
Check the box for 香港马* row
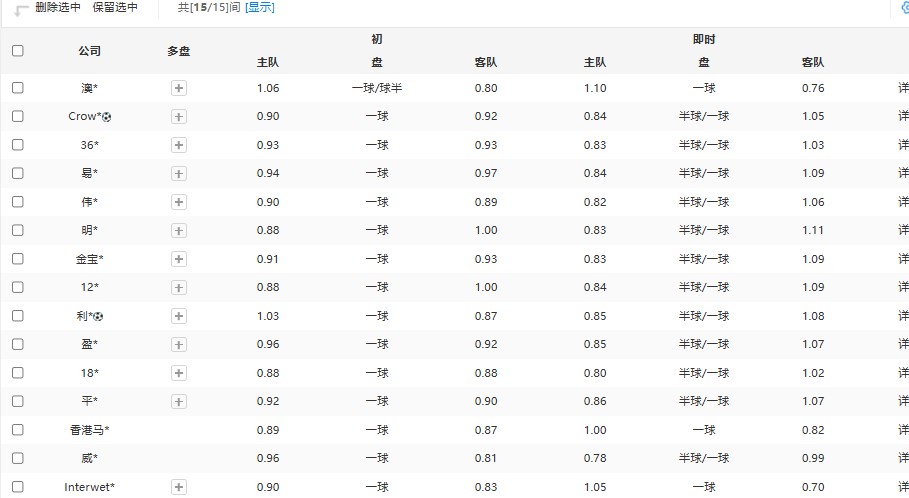coord(17,430)
